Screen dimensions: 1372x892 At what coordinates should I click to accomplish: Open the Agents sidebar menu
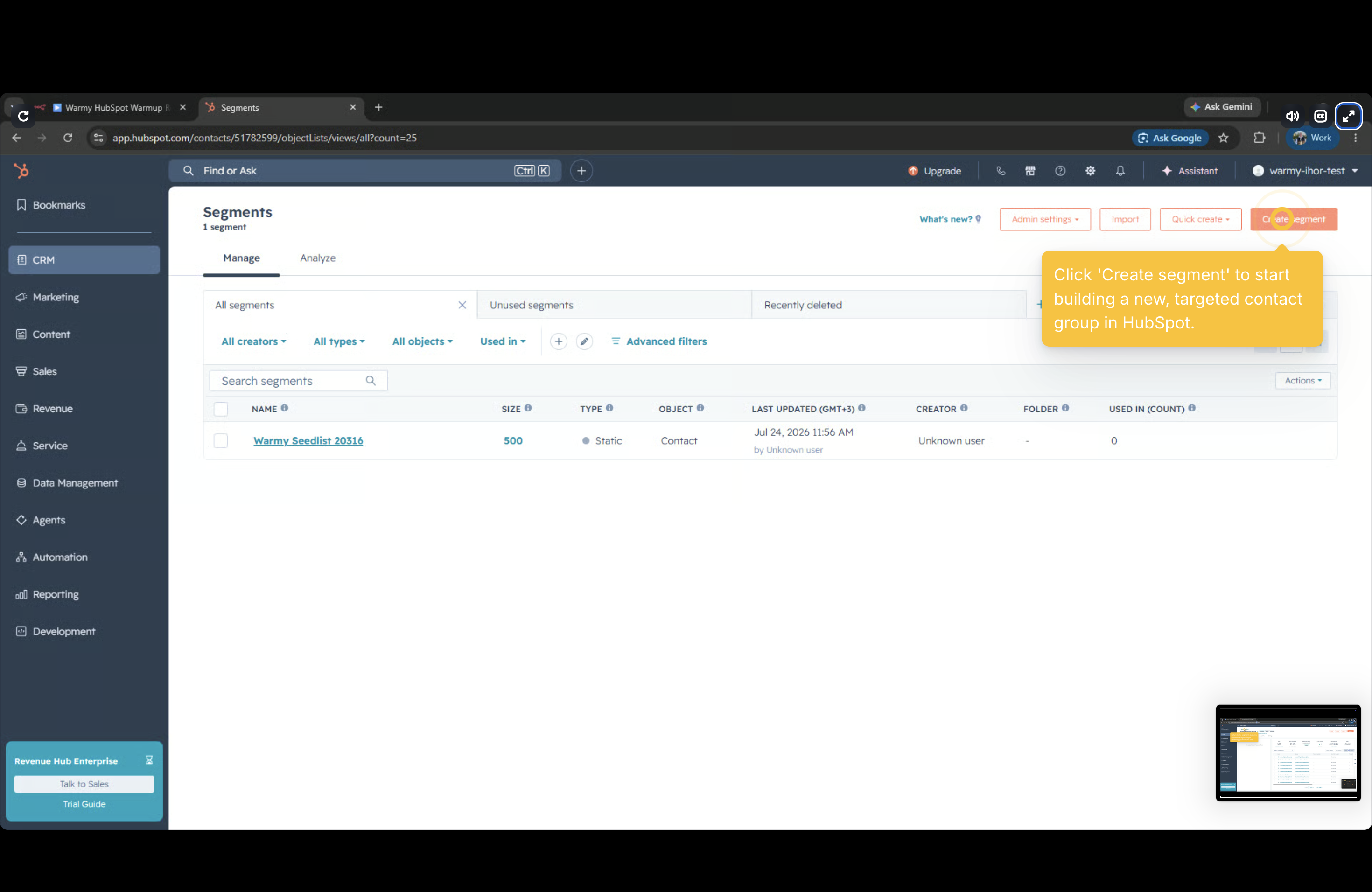click(41, 520)
